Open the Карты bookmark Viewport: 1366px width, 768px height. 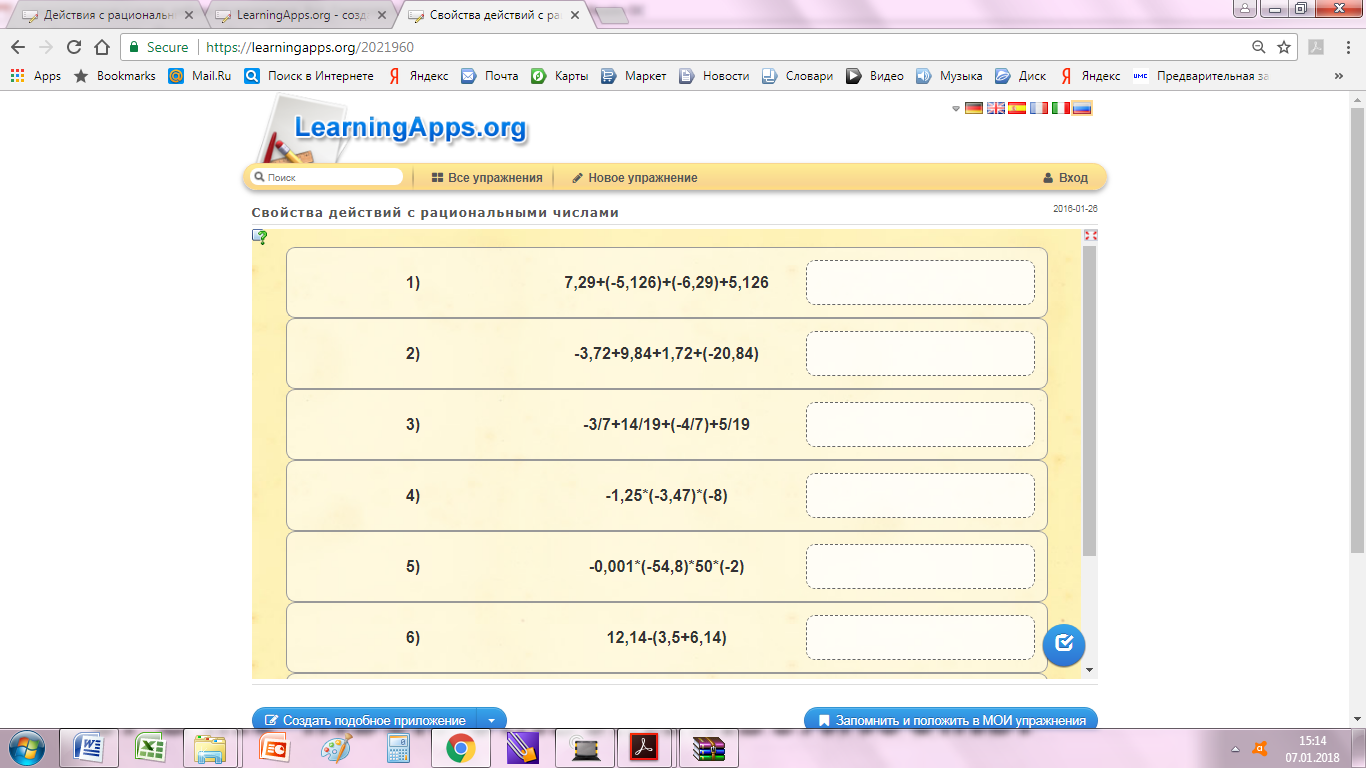point(559,76)
